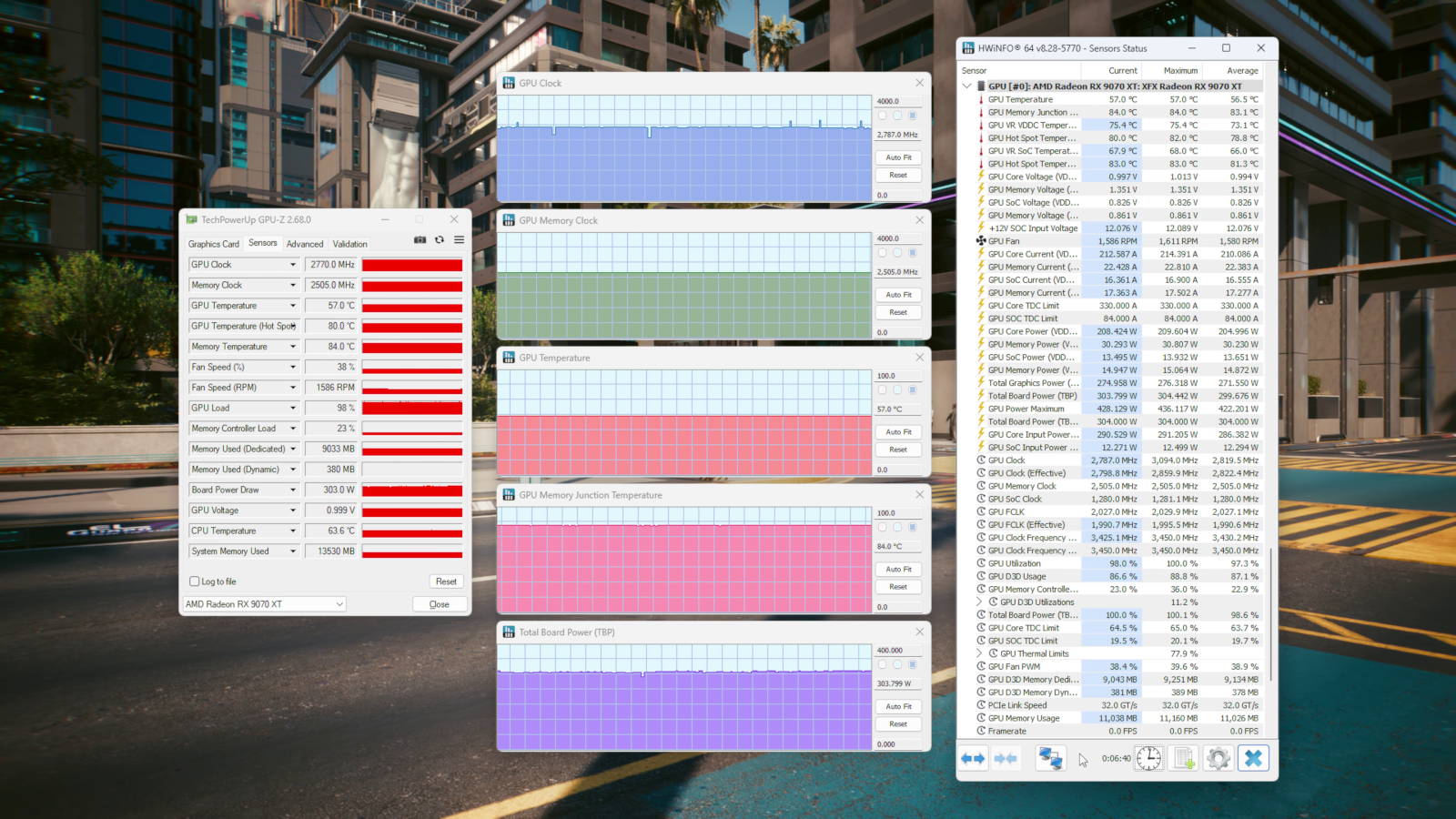
Task: Click the HWiNFO clock reset timer icon
Action: [1148, 758]
